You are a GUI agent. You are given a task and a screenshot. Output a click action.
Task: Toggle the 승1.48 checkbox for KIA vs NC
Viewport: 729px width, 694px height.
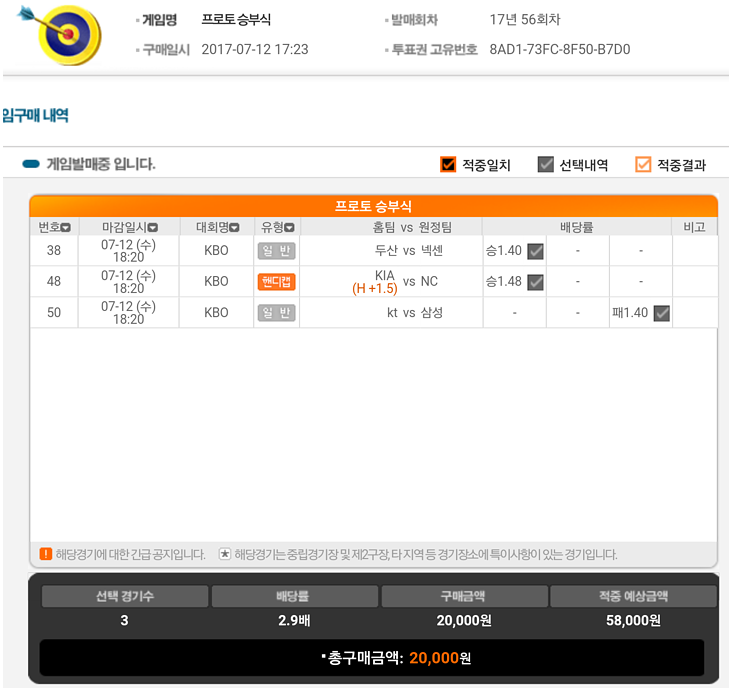[536, 282]
